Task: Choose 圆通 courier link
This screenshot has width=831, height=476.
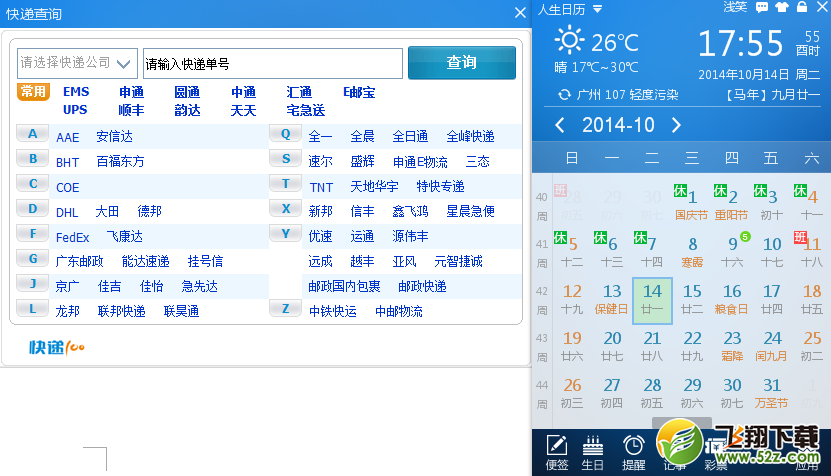Action: click(x=187, y=92)
